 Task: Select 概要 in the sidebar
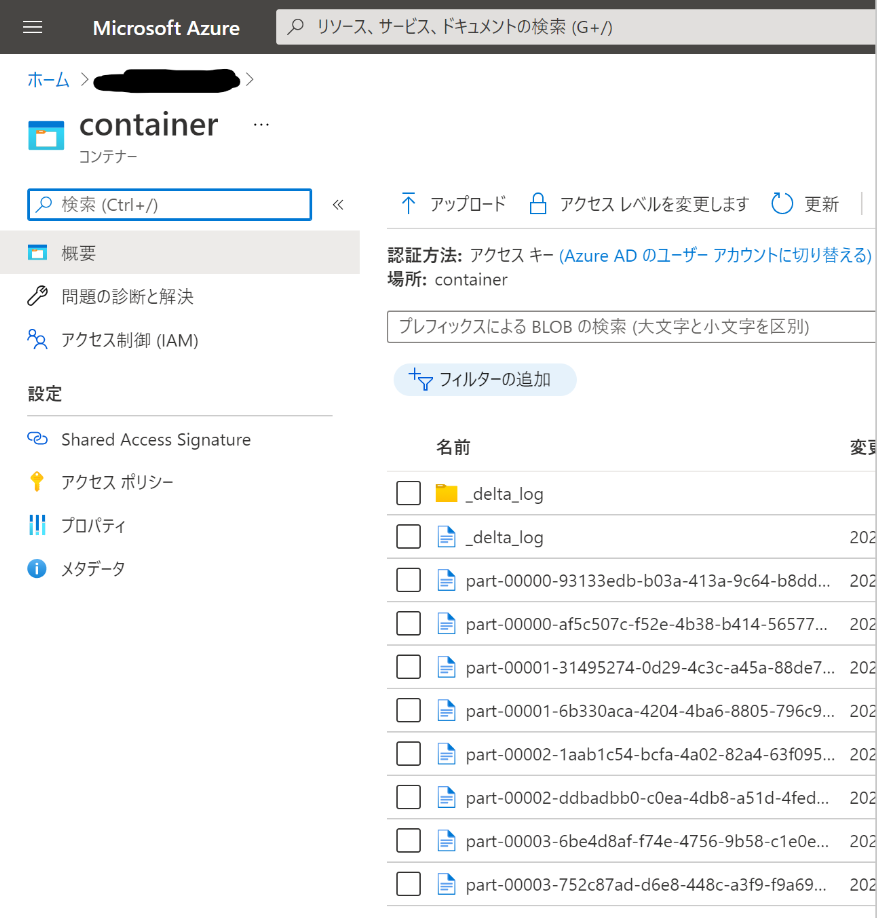(180, 252)
